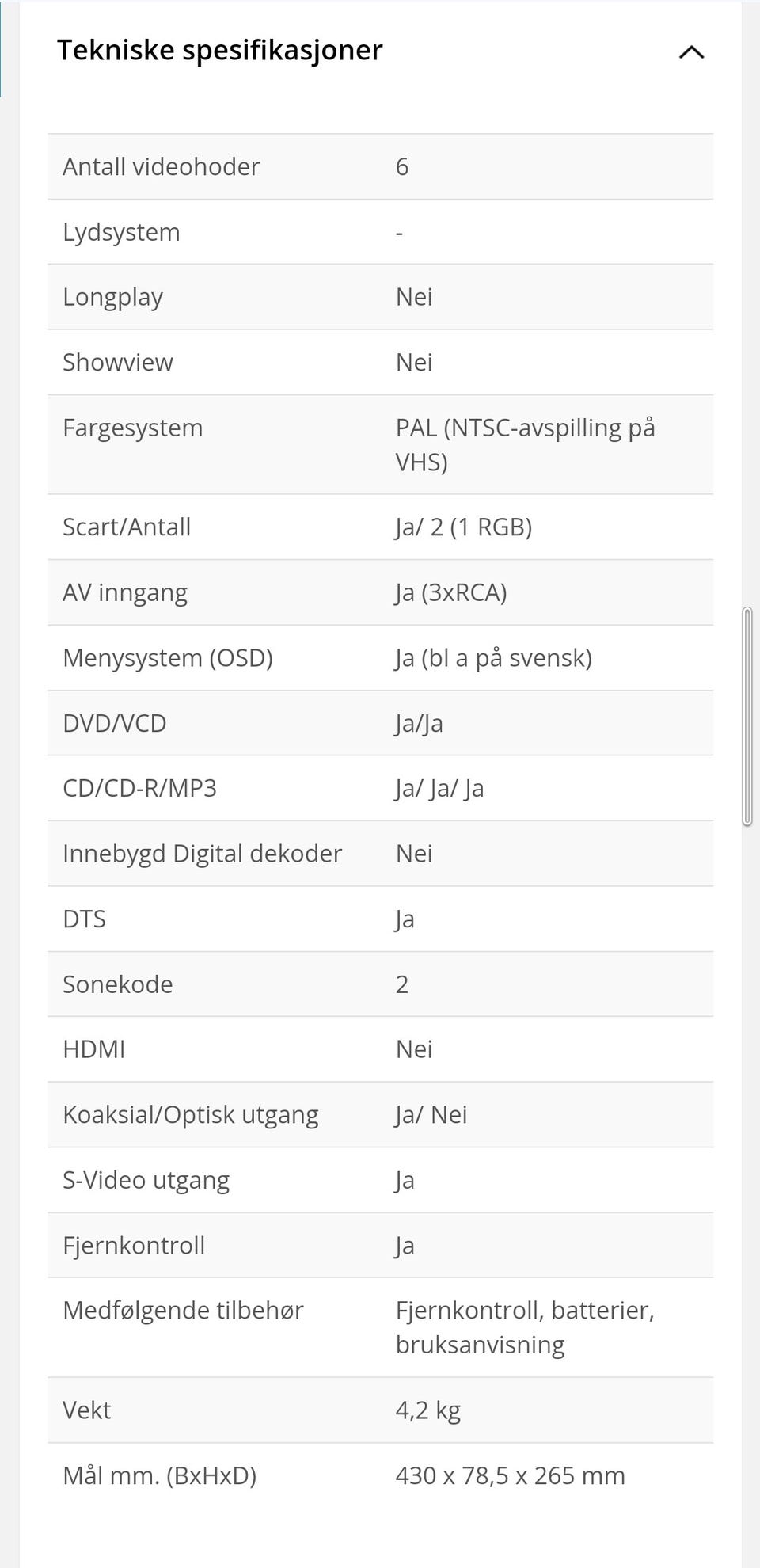
Task: Select the Sonekode value
Action: coord(402,984)
